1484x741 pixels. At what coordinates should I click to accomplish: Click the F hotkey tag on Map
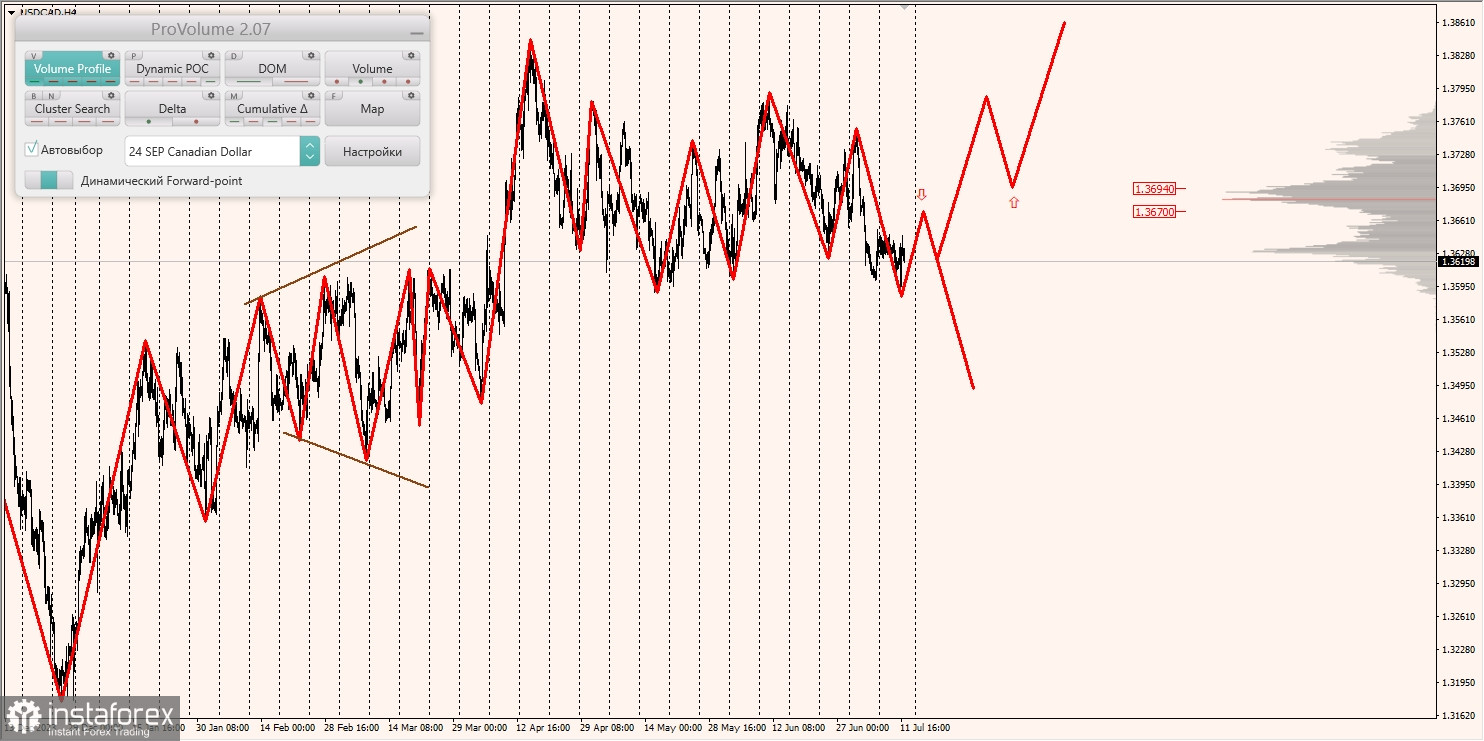coord(334,96)
